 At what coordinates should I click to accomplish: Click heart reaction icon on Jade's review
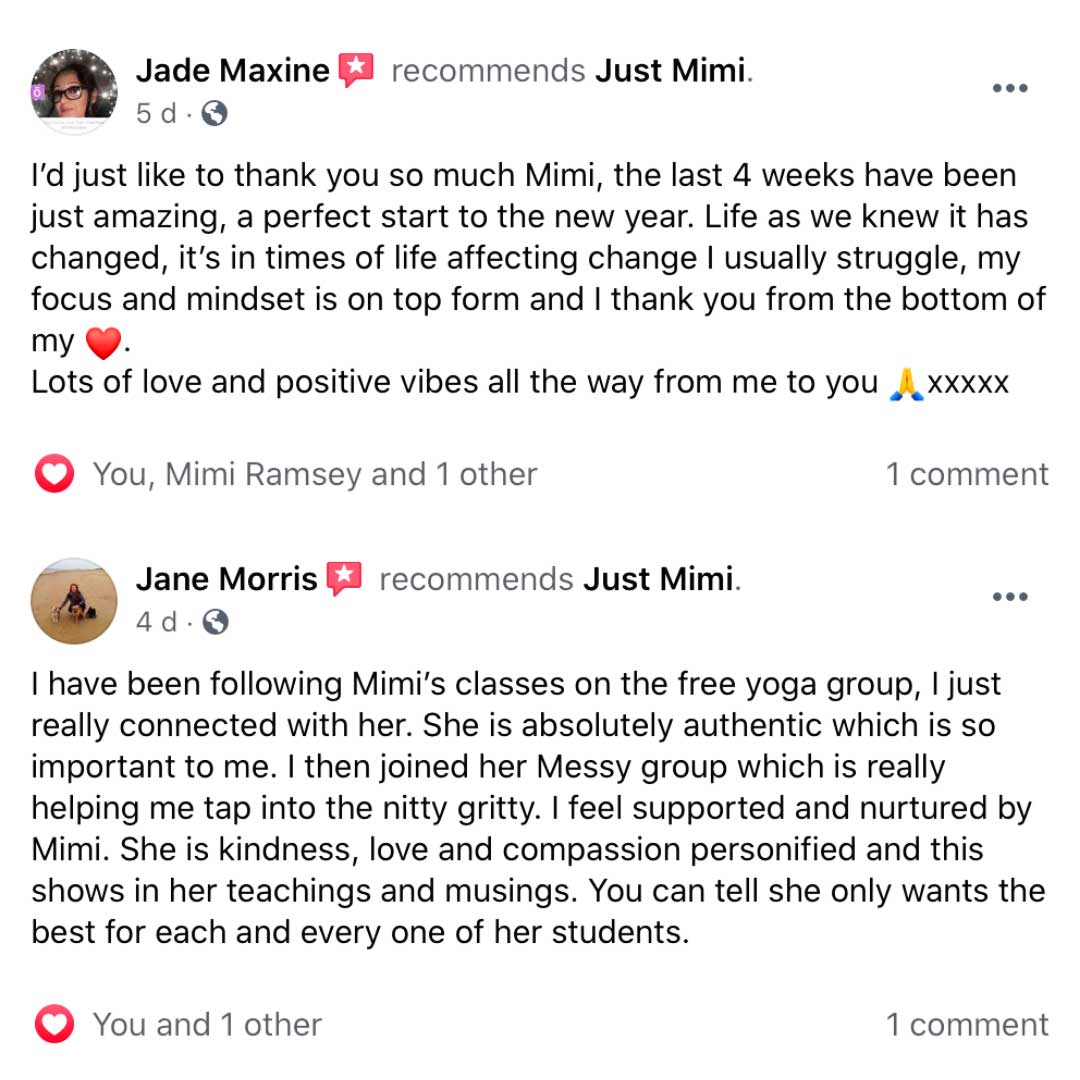pos(54,474)
